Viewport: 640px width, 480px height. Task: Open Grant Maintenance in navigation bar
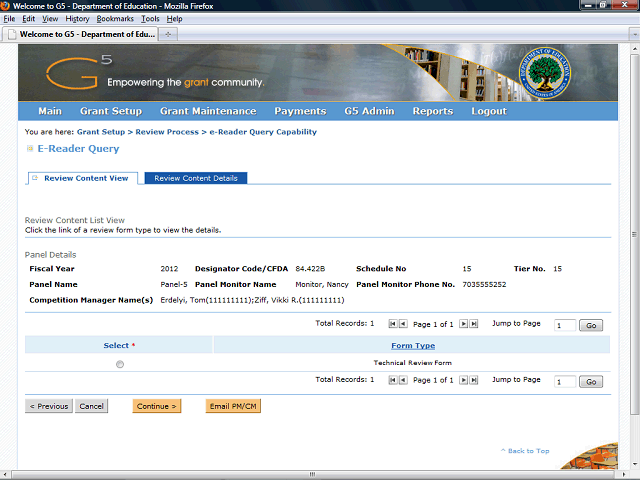point(208,111)
